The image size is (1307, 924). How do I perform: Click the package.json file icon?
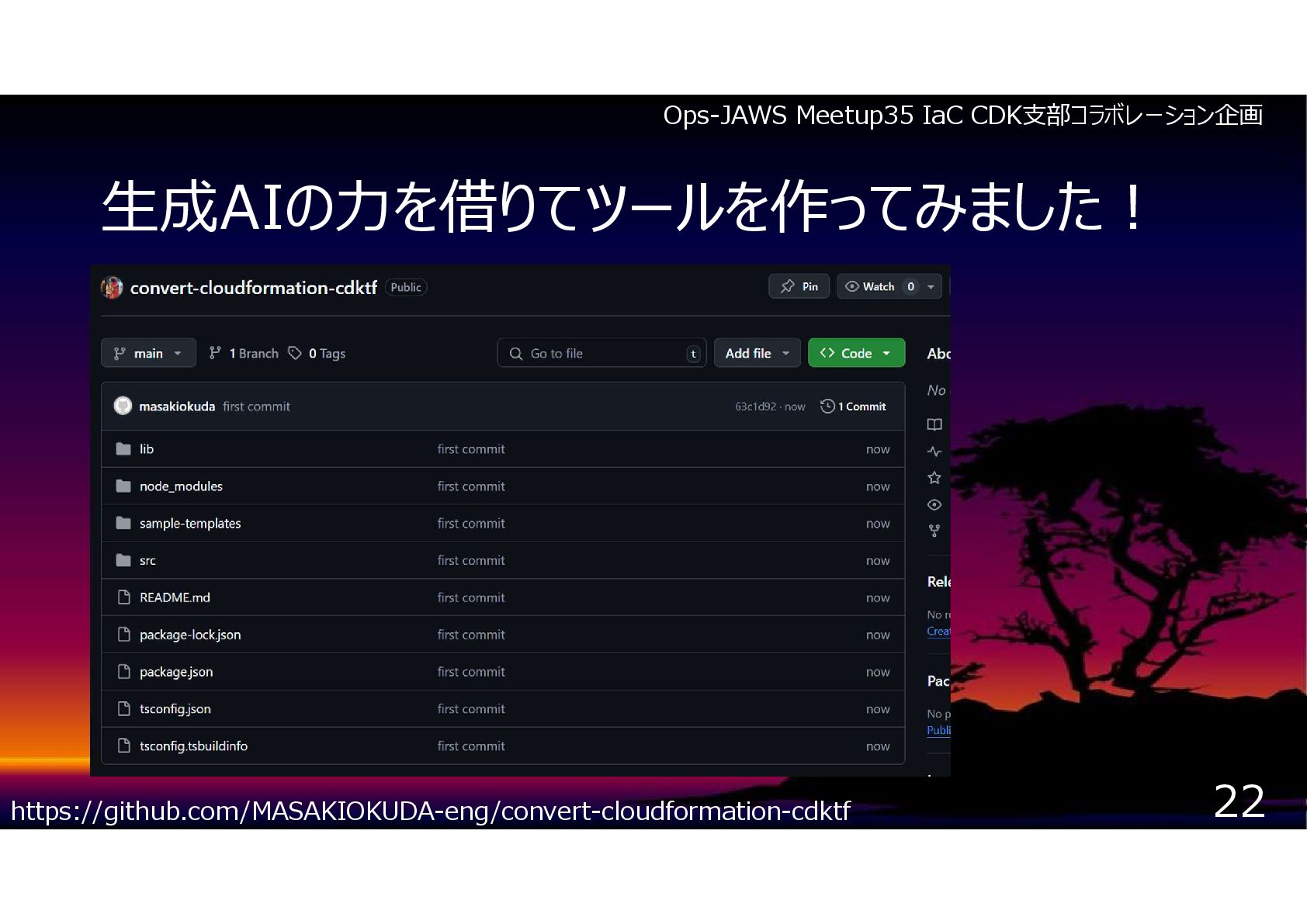click(x=123, y=672)
